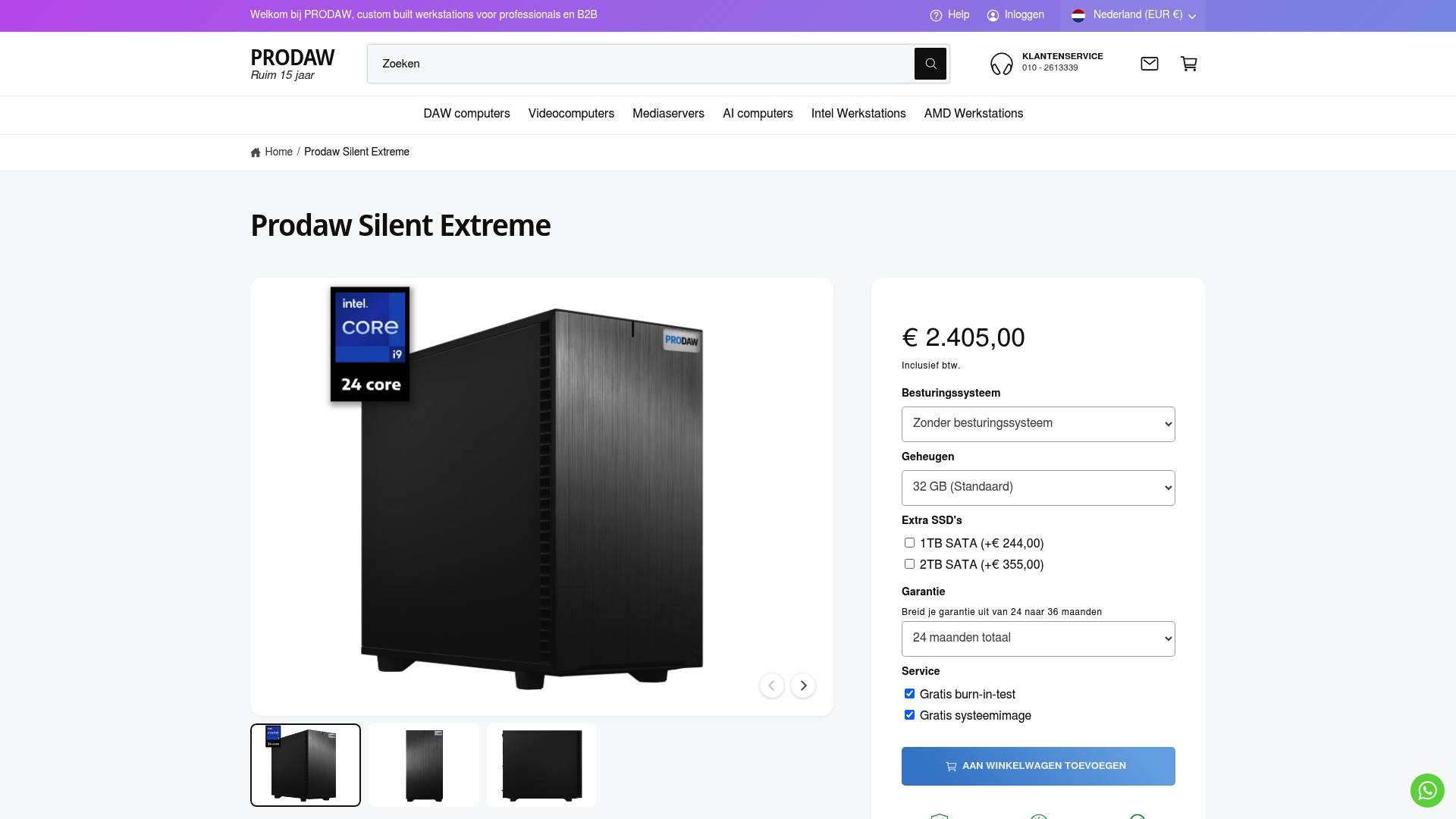Viewport: 1456px width, 819px height.
Task: Open Intel Werkstations menu
Action: click(x=858, y=114)
